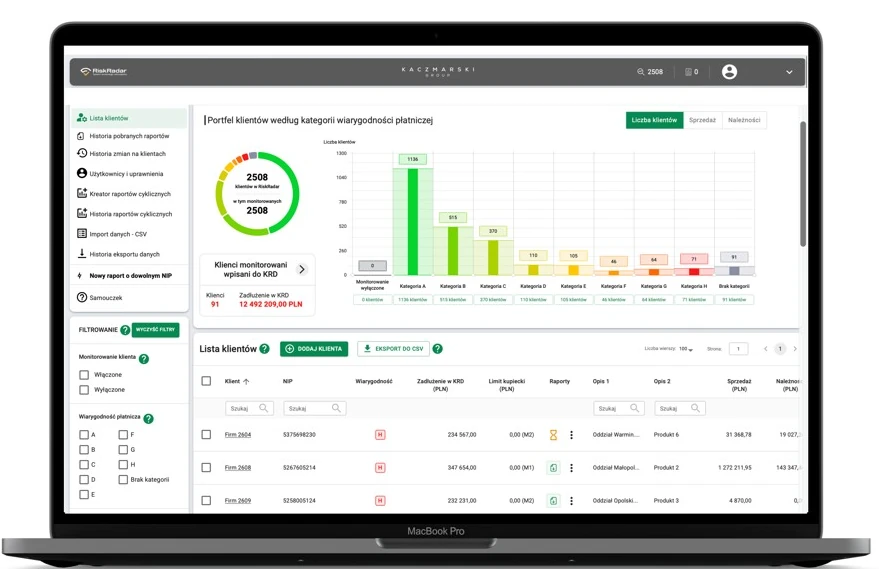This screenshot has height=569, width=879.
Task: Click the RiskRadar logo
Action: 104,72
